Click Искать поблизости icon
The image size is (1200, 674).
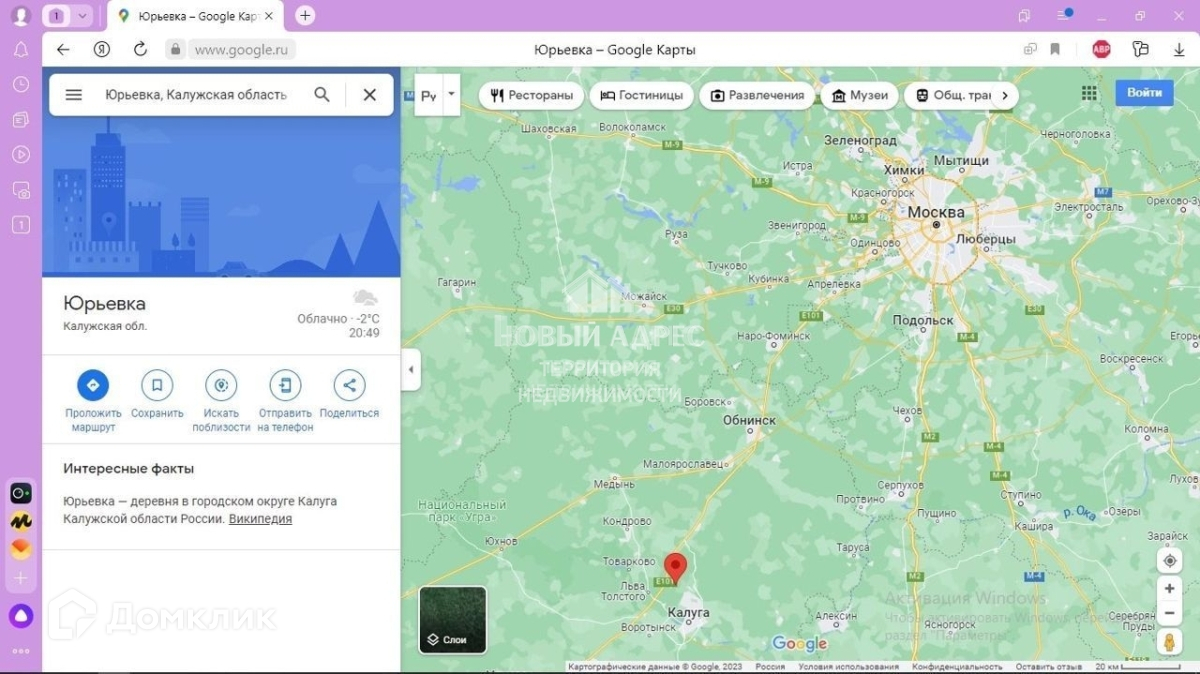(221, 385)
